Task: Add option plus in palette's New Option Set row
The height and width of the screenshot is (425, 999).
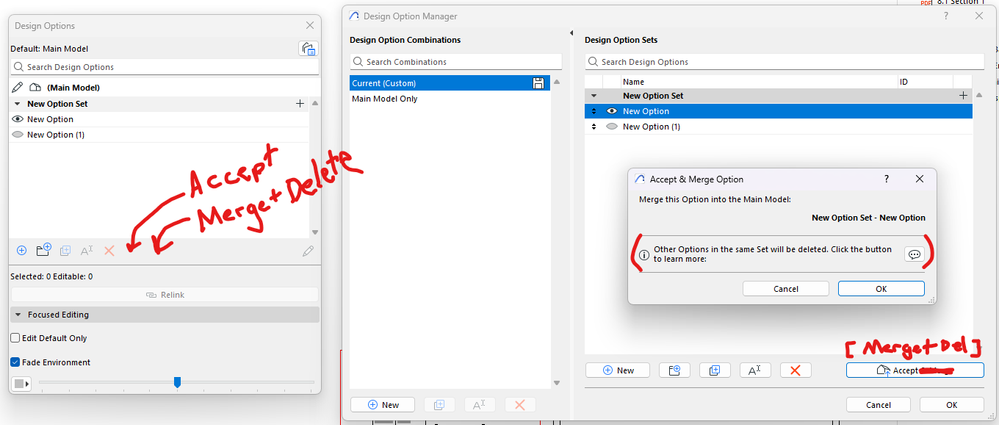Action: 300,103
